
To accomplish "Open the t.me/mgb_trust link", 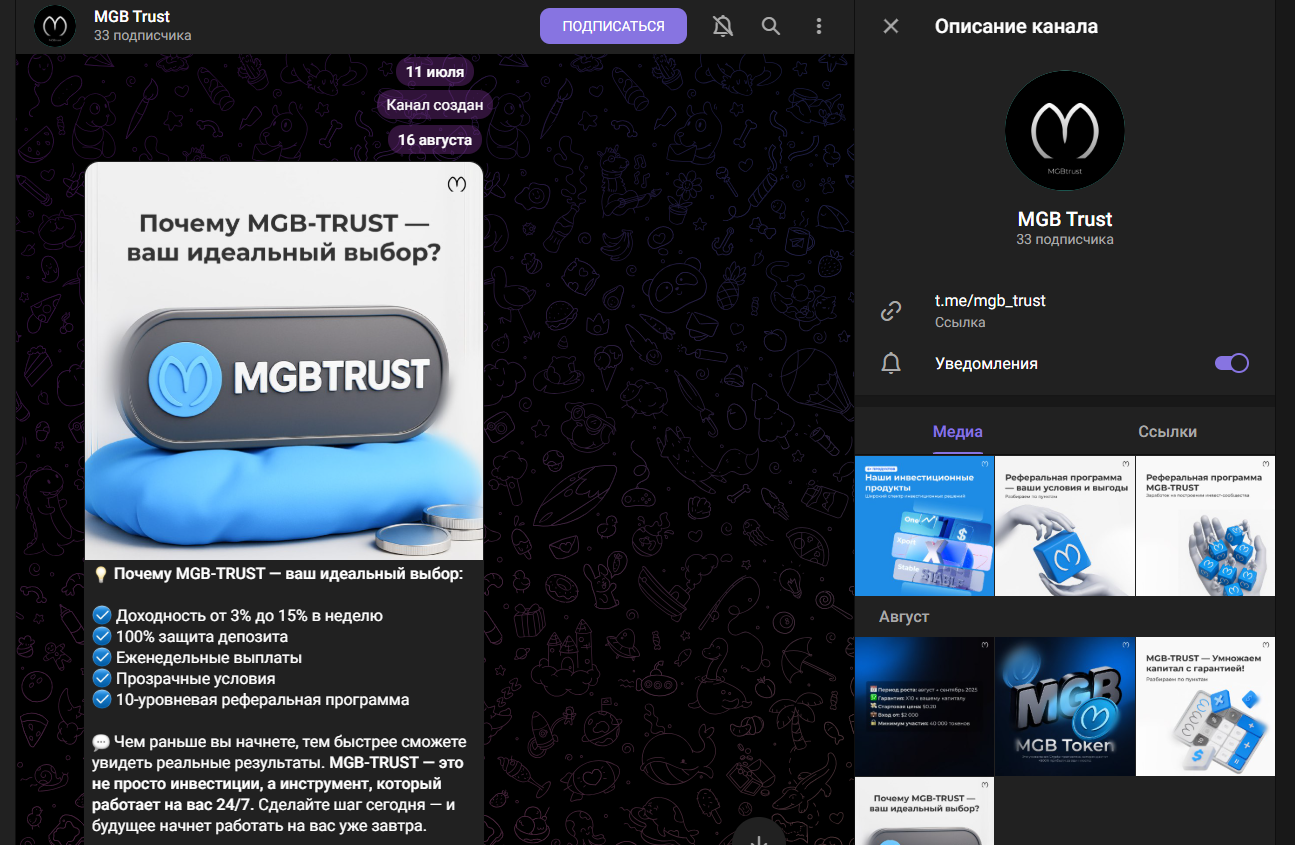I will (x=990, y=301).
